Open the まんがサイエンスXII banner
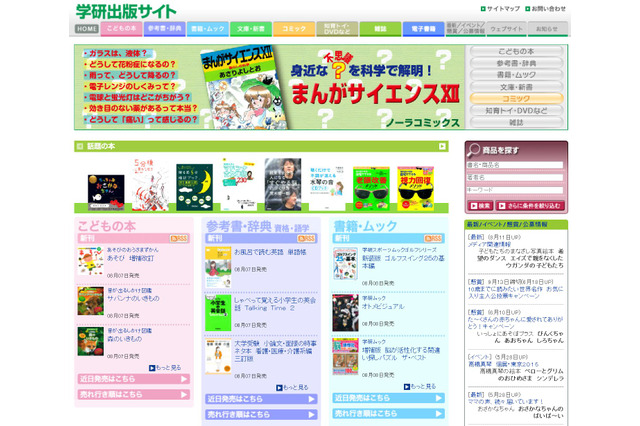Screen dimensions: 640x426 click(269, 87)
